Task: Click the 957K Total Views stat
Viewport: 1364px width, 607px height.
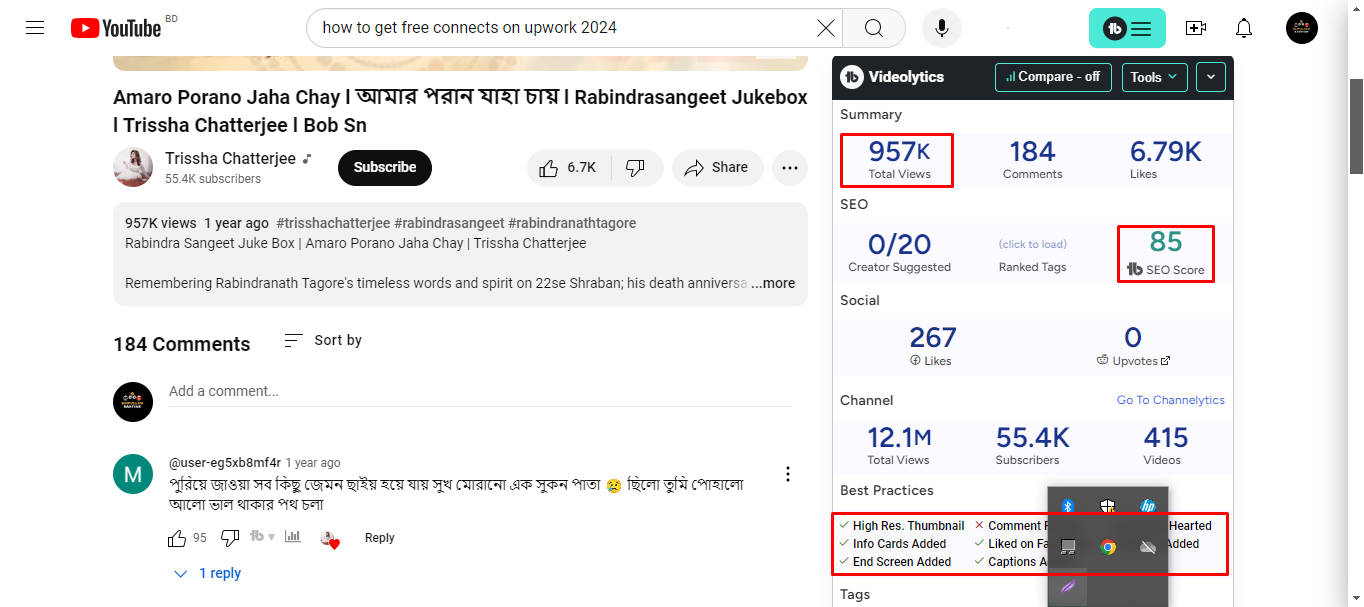Action: click(x=898, y=159)
